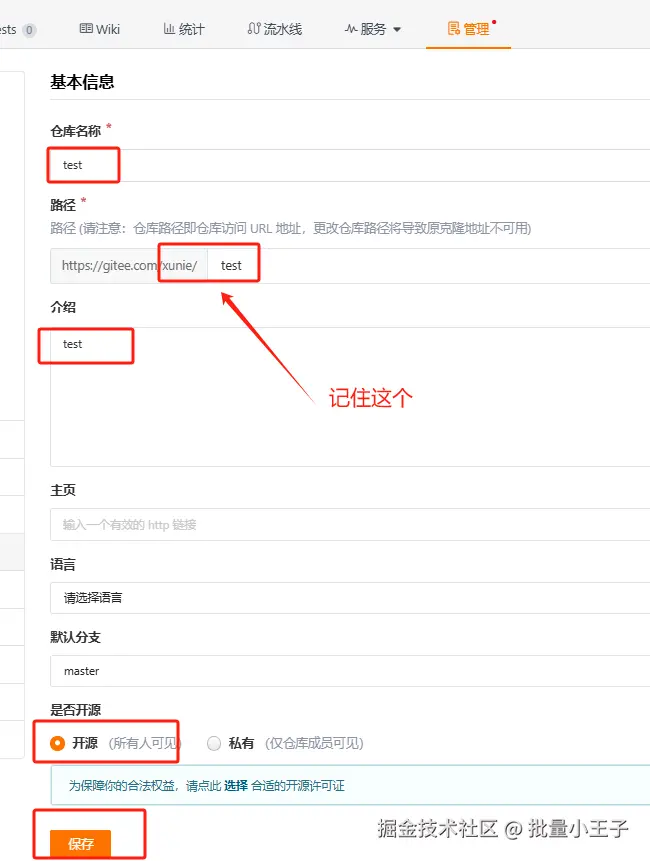Viewport: 650px width, 861px height.
Task: Click the 管理 settings icon
Action: click(453, 29)
